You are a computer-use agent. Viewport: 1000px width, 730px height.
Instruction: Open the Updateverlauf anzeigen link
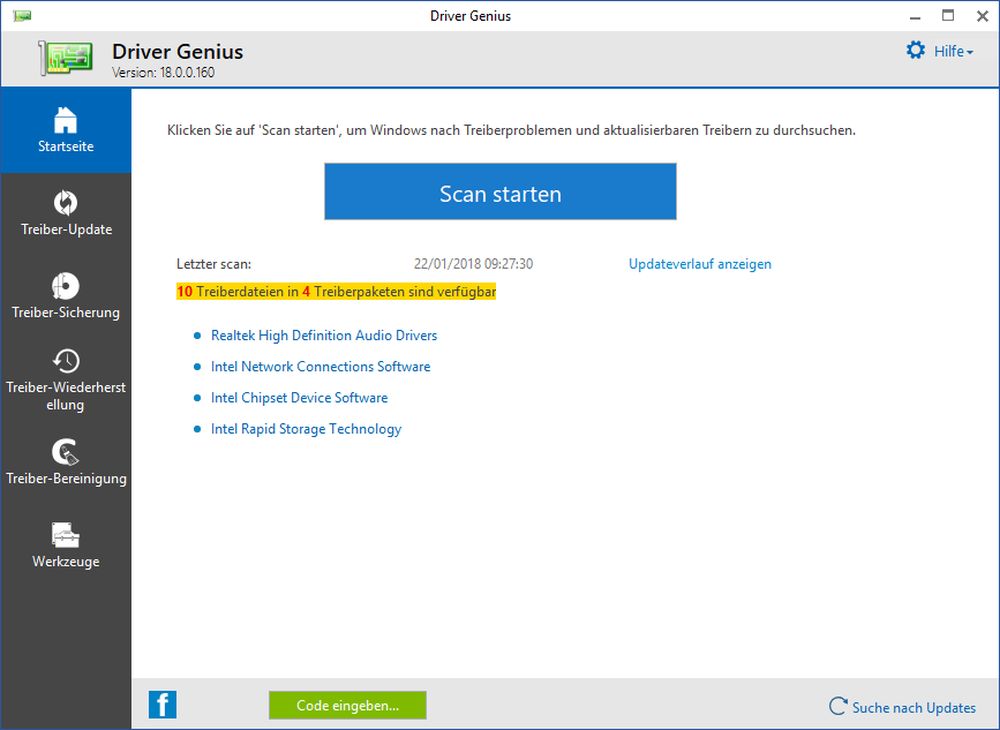click(700, 264)
